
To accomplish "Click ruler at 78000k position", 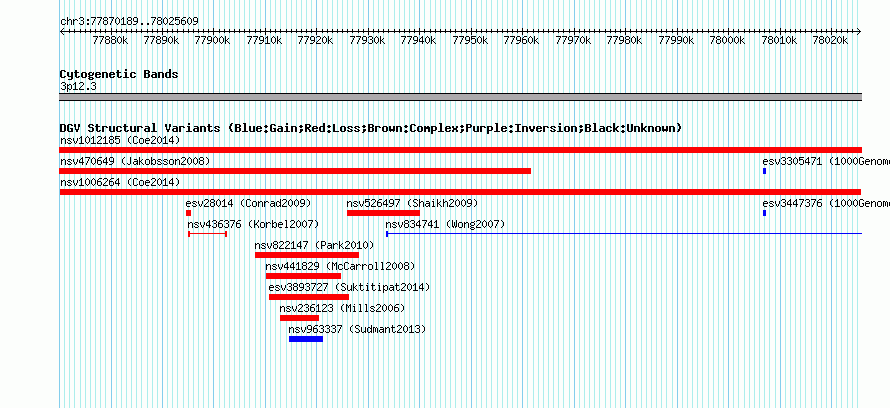I will pos(728,40).
